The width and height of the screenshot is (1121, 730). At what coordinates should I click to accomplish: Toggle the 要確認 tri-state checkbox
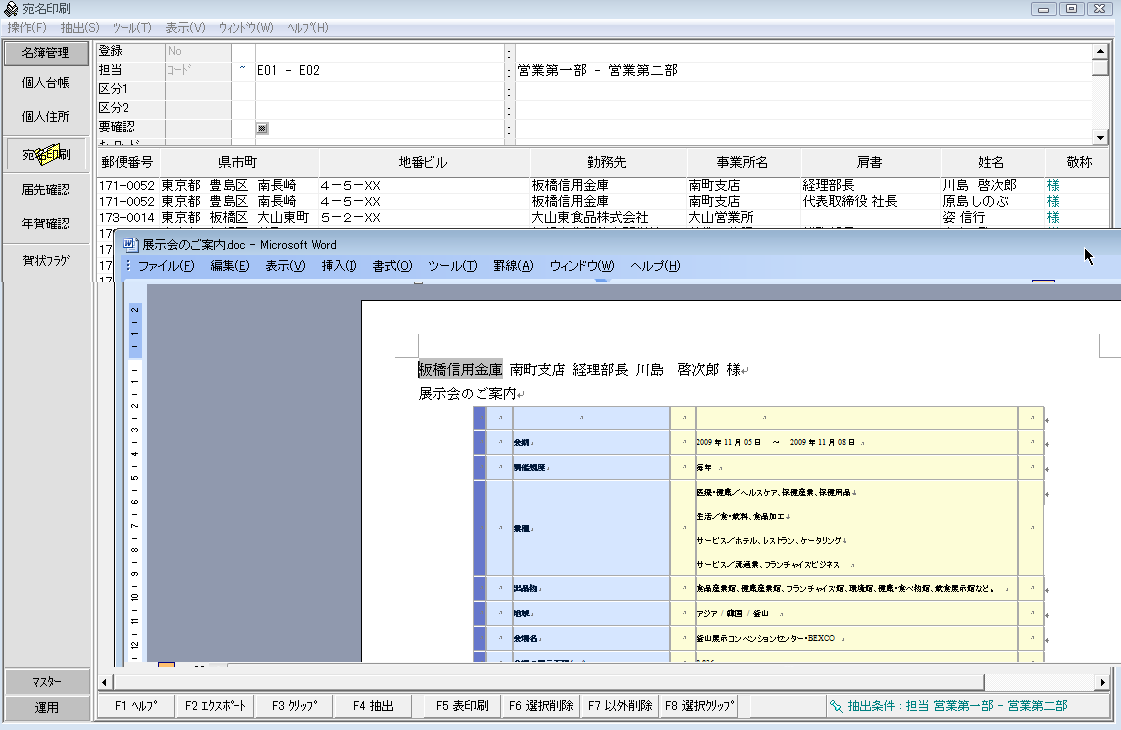coord(262,128)
